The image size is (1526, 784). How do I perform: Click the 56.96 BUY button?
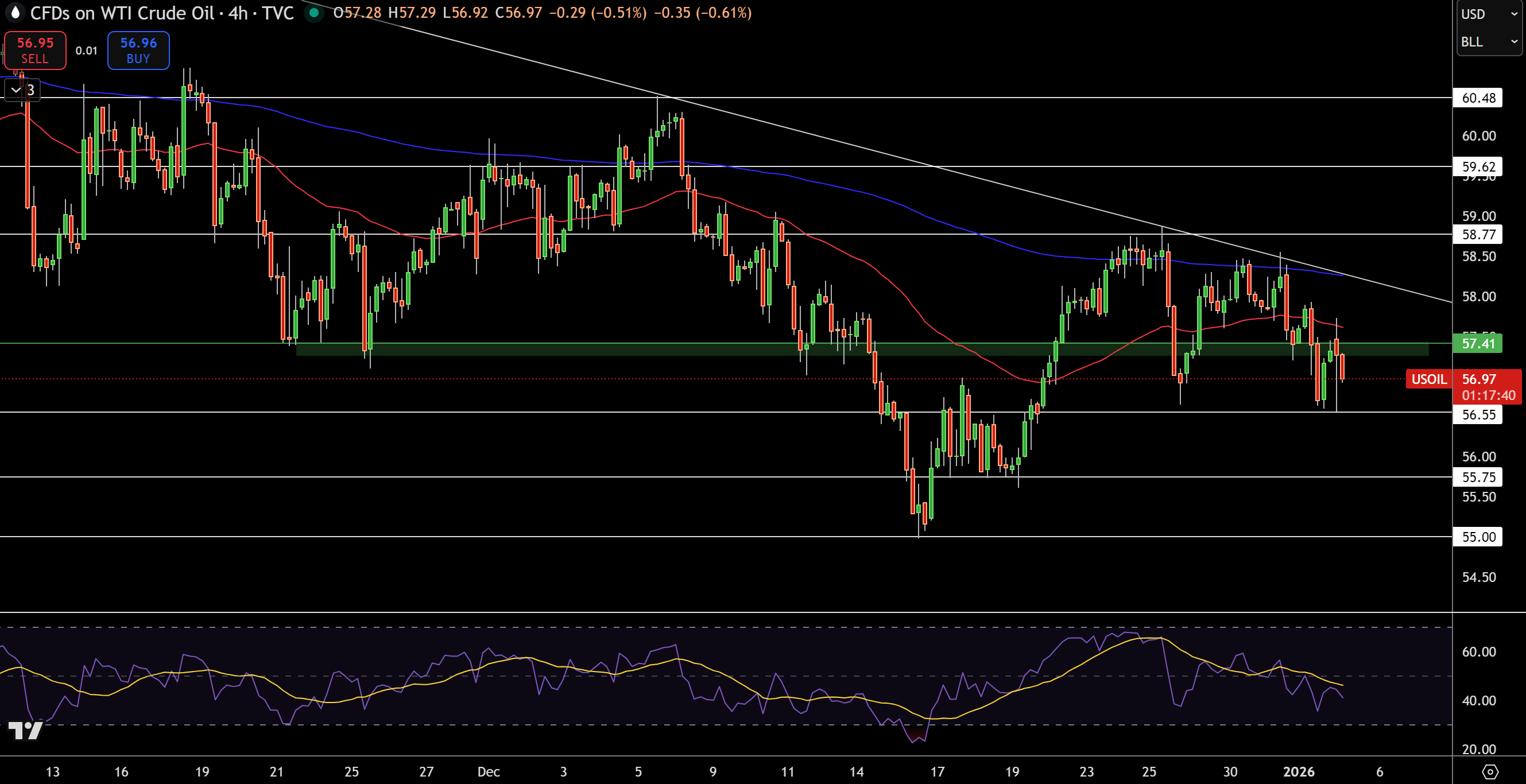pyautogui.click(x=138, y=51)
